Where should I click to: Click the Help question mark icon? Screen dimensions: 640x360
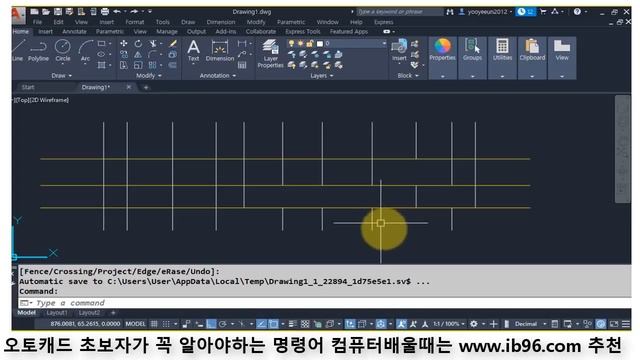[x=577, y=12]
